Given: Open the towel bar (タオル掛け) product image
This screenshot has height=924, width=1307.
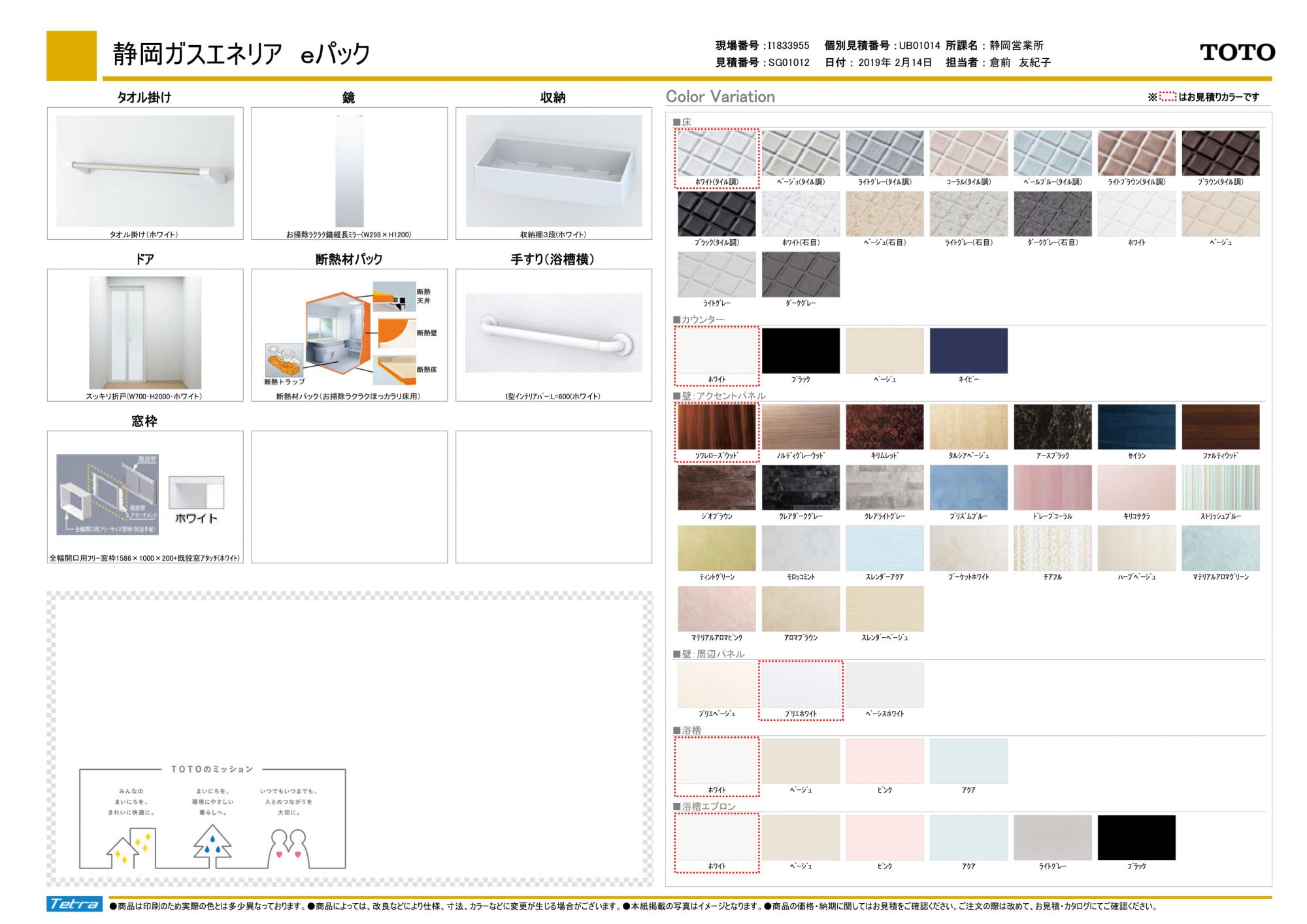Looking at the screenshot, I should click(x=145, y=171).
